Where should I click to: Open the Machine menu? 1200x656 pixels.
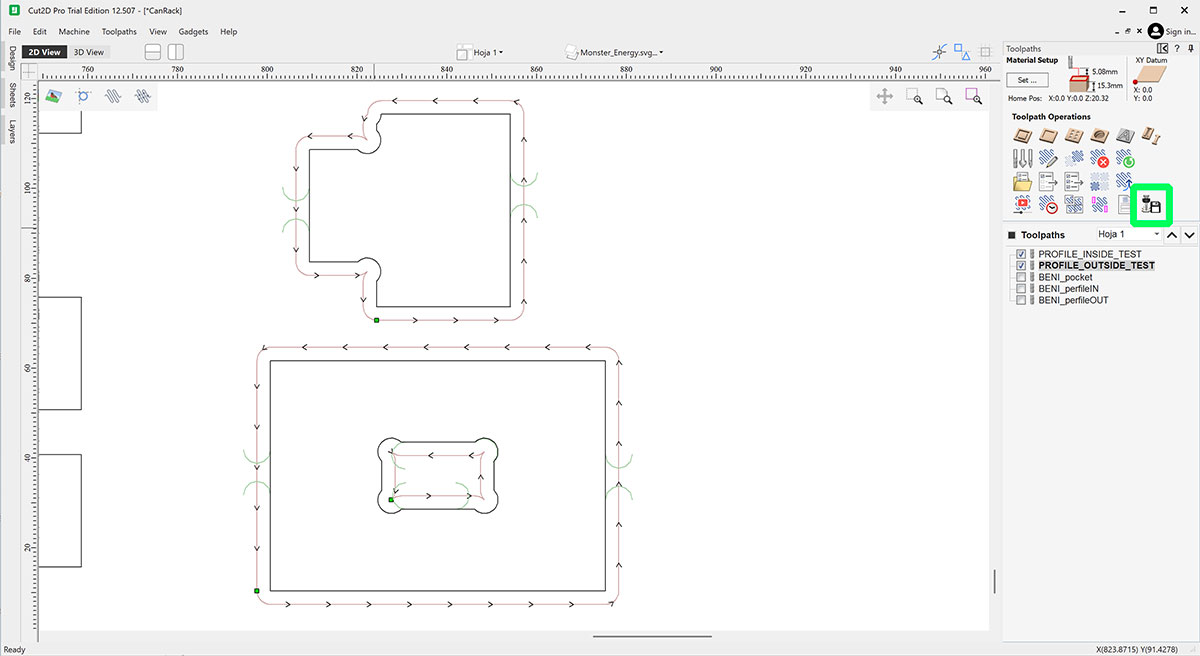click(74, 32)
